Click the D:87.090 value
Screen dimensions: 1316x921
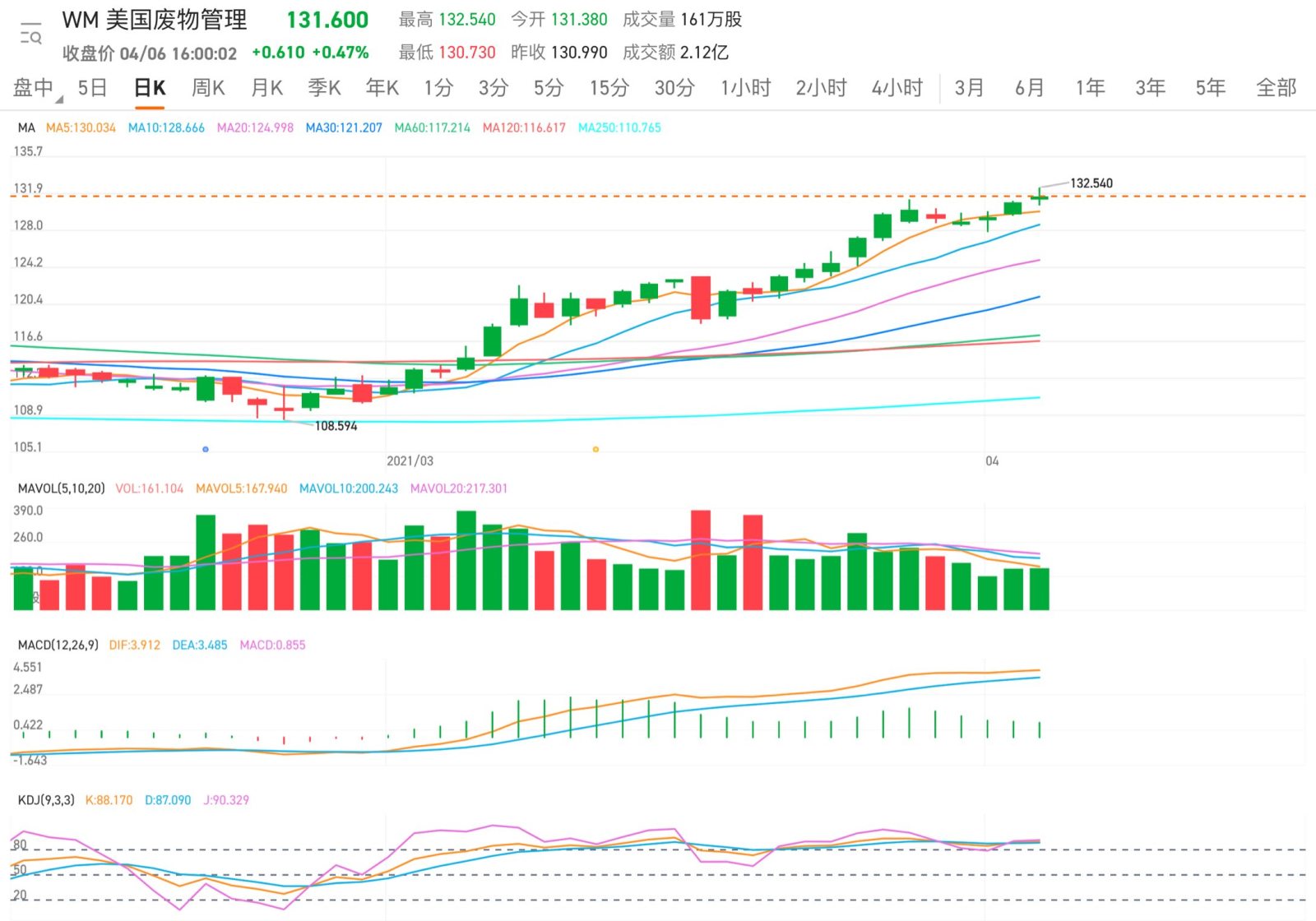click(x=168, y=800)
